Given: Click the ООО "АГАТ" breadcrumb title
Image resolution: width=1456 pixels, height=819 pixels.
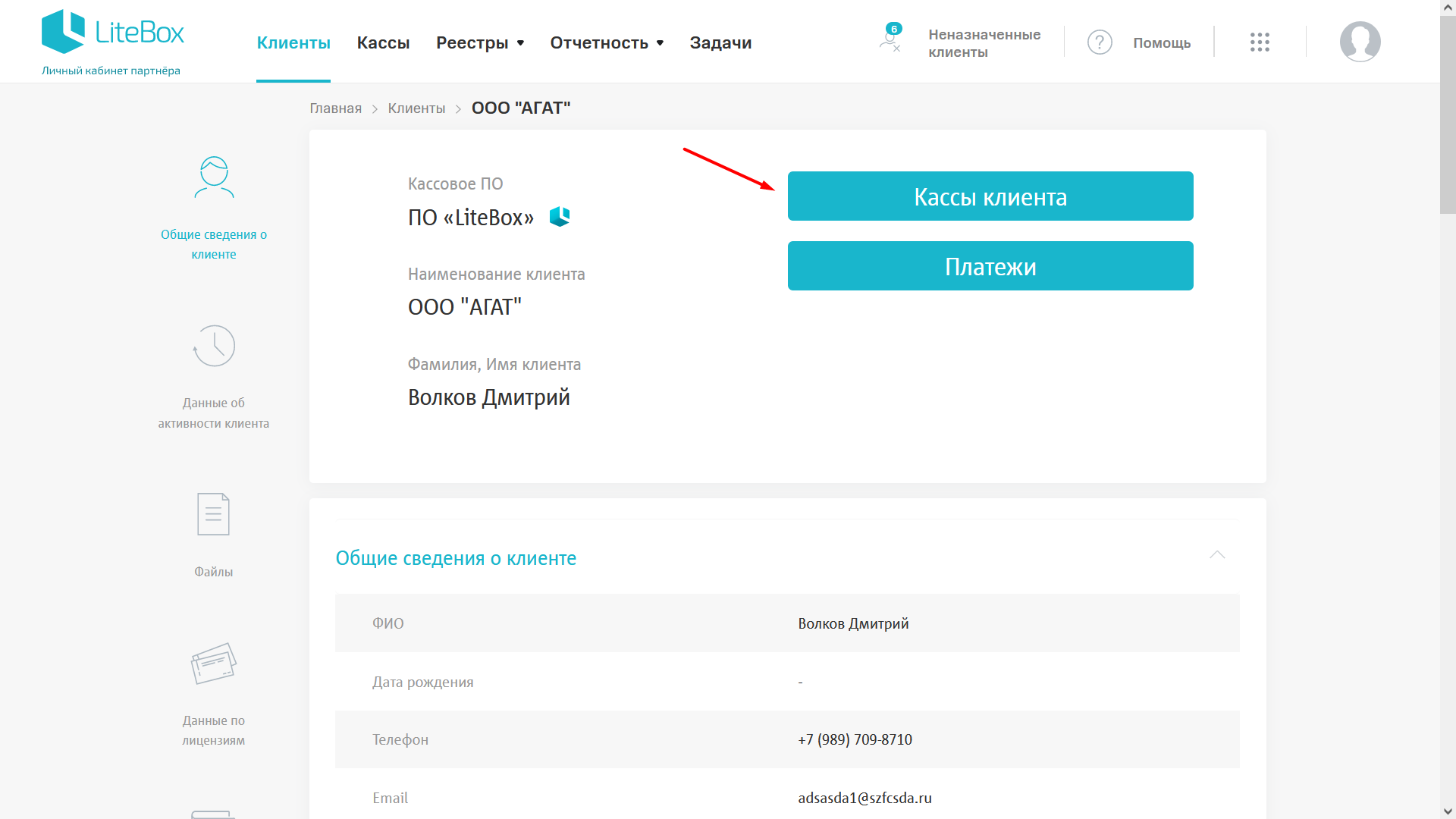Looking at the screenshot, I should pyautogui.click(x=521, y=108).
